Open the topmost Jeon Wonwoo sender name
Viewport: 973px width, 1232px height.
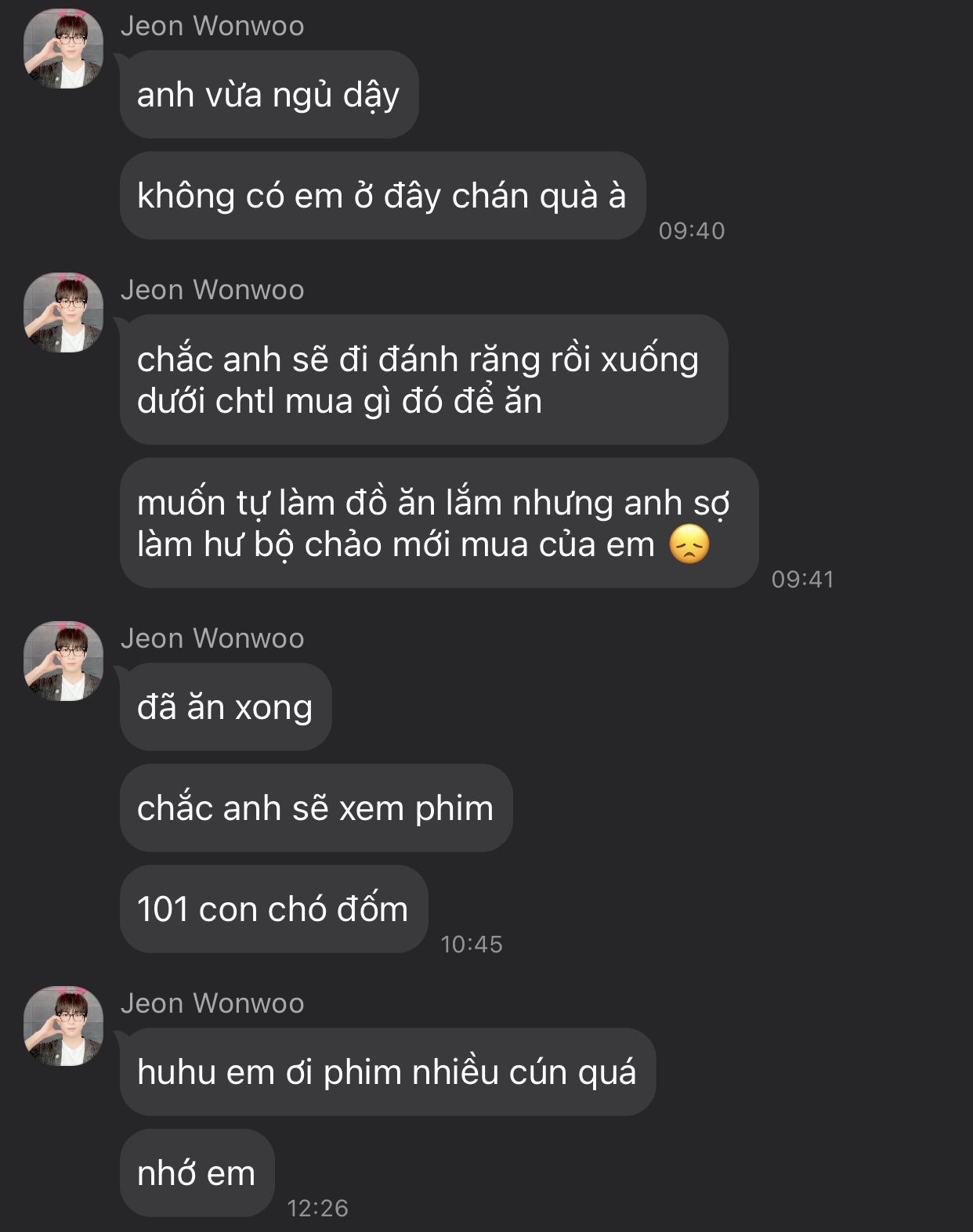212,26
